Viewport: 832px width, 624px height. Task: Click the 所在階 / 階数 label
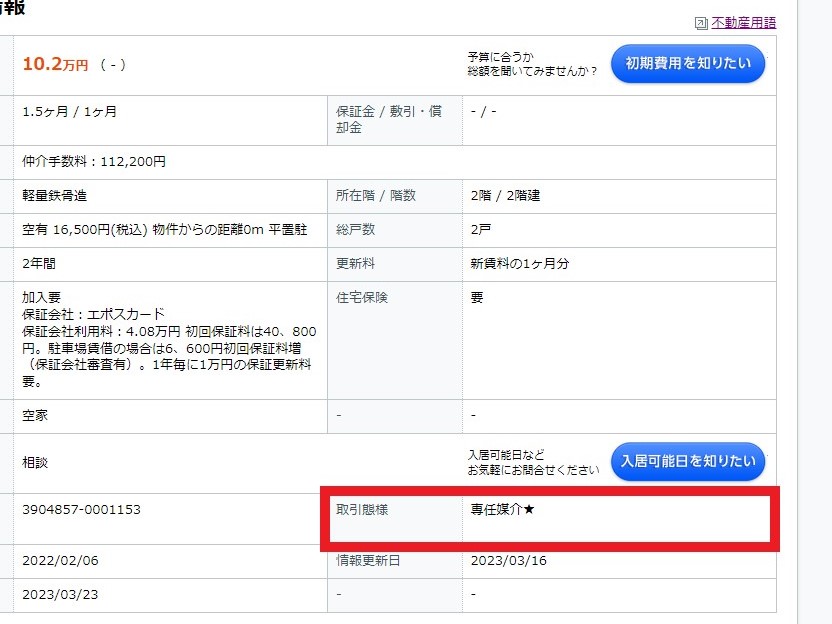point(376,195)
